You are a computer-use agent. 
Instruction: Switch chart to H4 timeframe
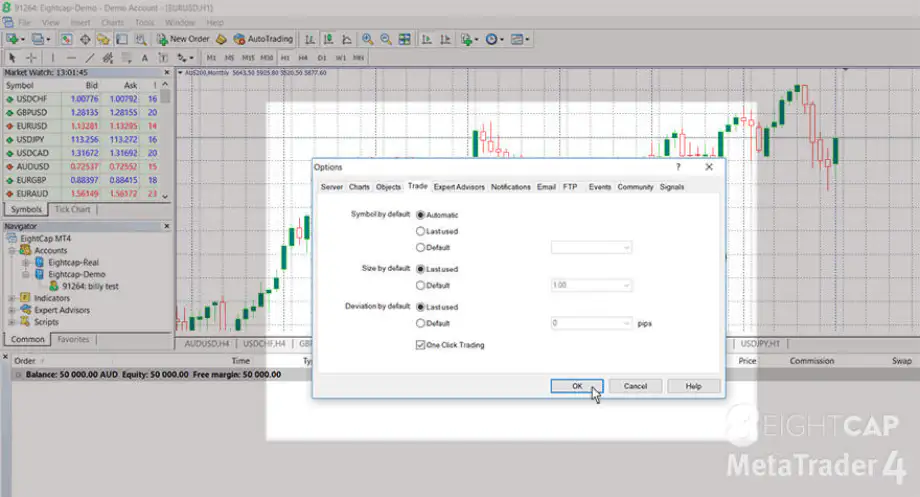coord(304,57)
